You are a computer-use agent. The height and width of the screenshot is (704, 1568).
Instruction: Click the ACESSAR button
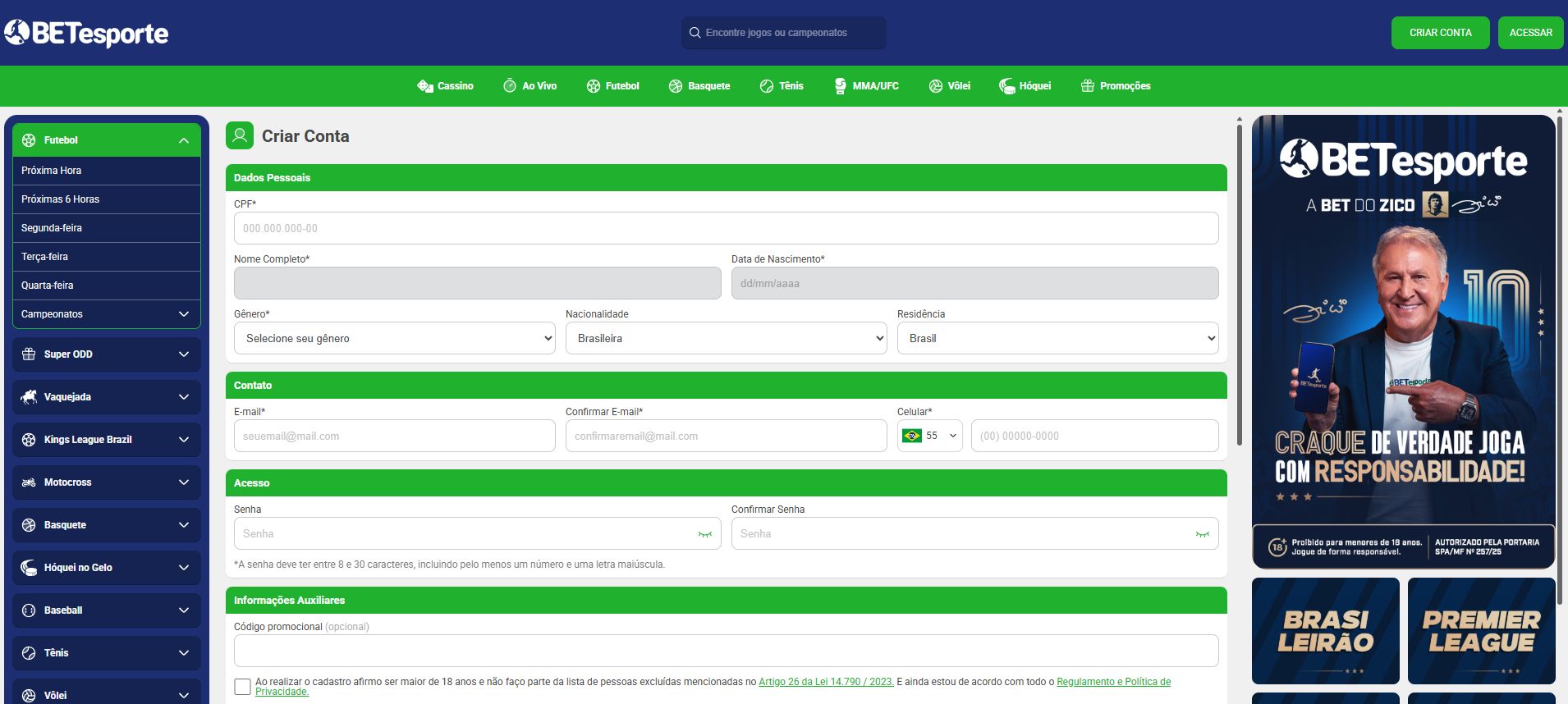click(x=1531, y=33)
